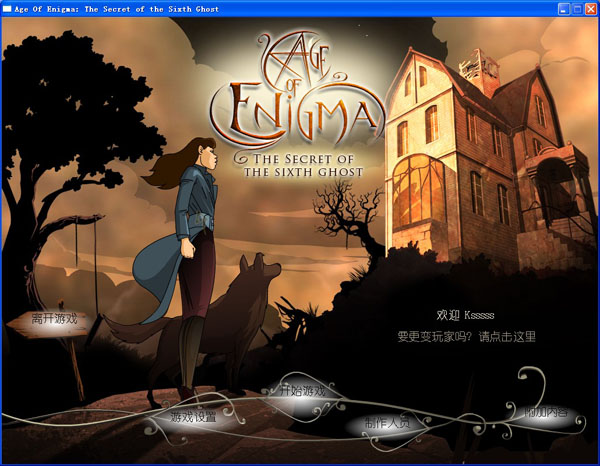Maximize the Age Of Enigma window
Viewport: 600px width, 466px height.
[577, 9]
